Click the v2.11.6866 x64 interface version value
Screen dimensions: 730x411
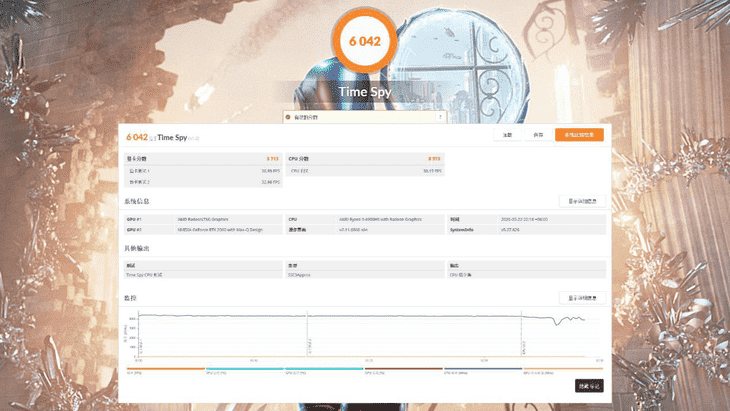pos(353,229)
